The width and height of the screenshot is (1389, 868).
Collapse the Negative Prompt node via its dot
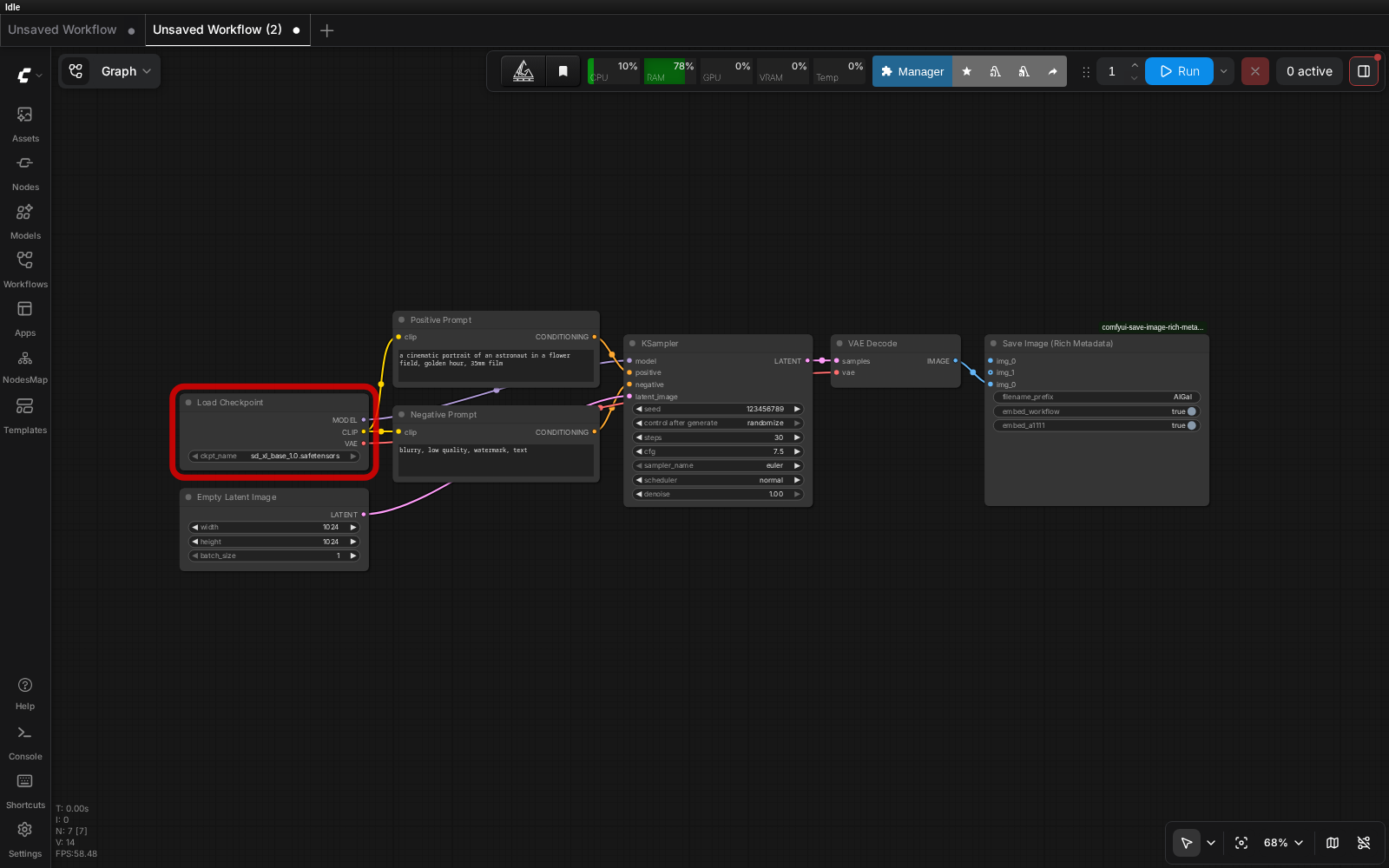click(401, 415)
